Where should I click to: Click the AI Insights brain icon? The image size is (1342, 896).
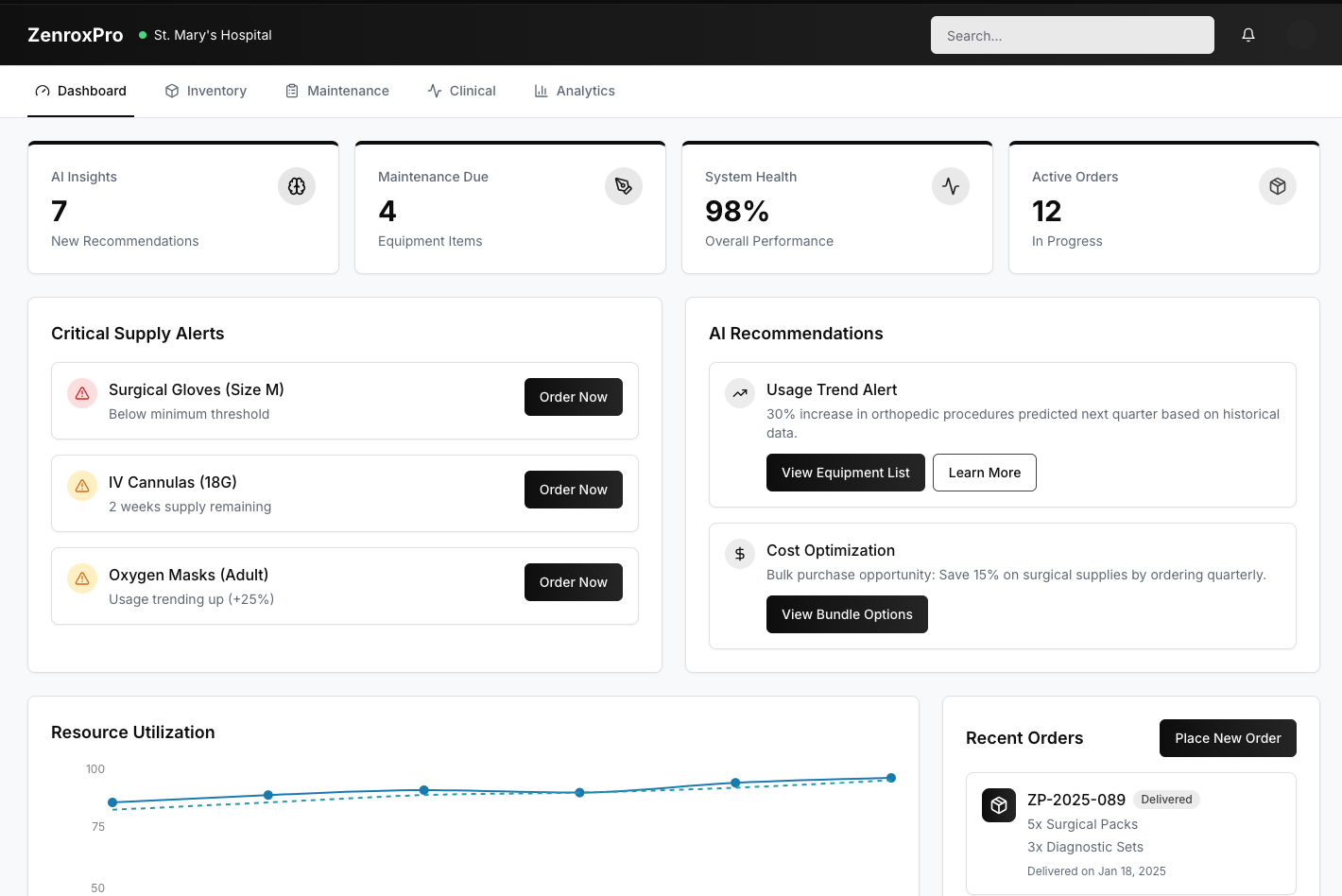coord(297,186)
